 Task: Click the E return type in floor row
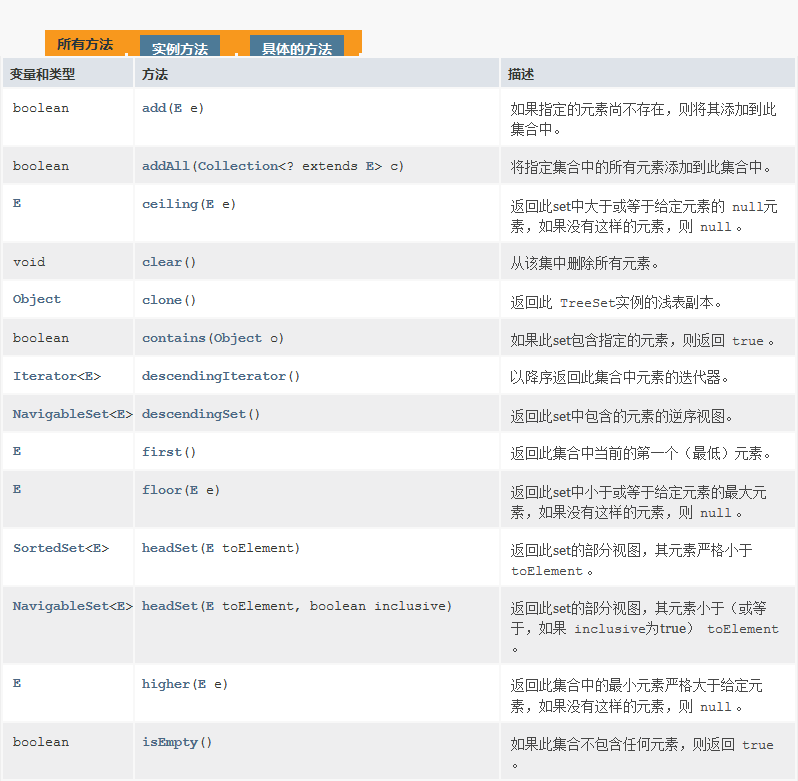[17, 489]
